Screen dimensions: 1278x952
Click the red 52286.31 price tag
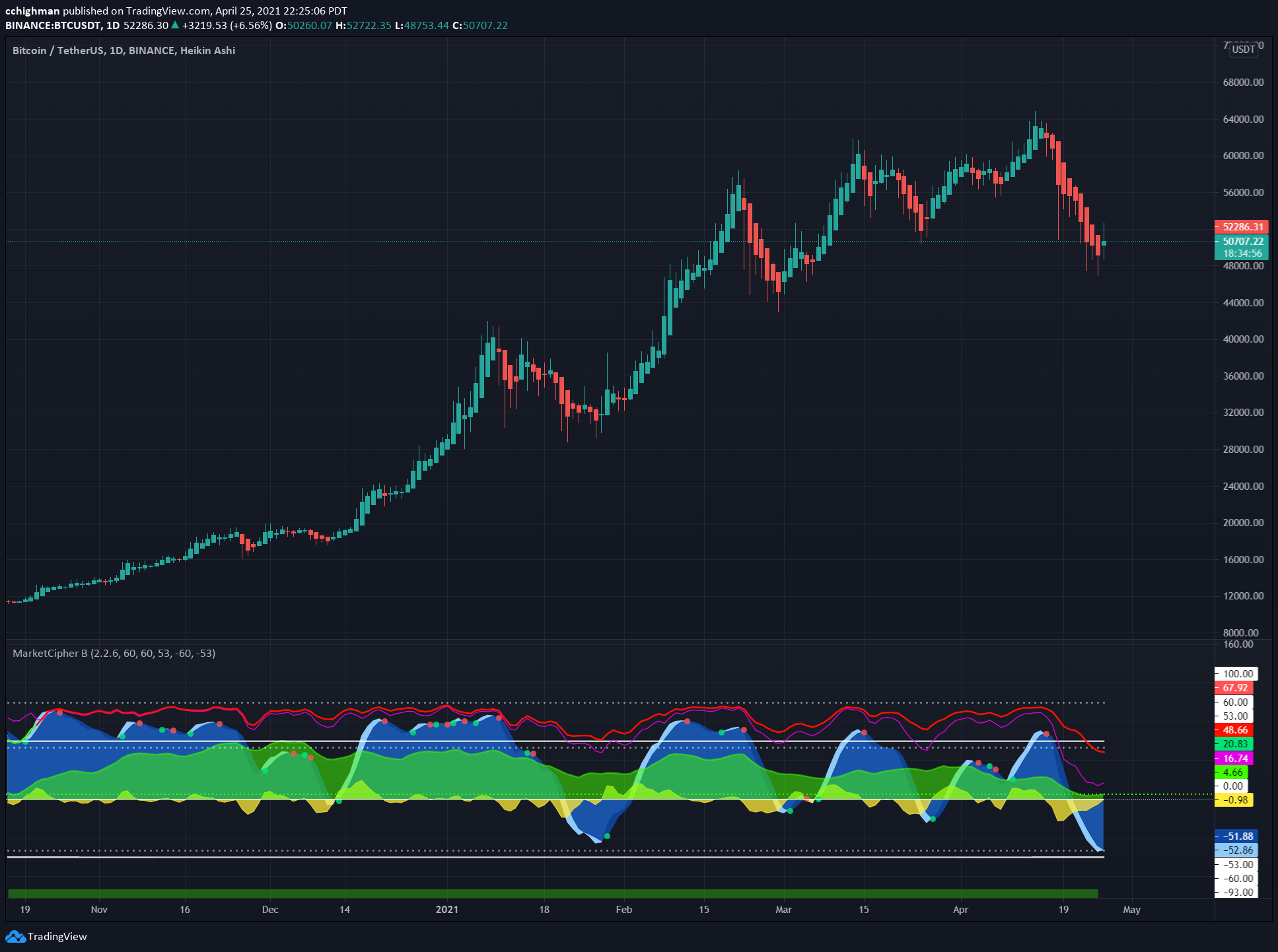(x=1242, y=226)
